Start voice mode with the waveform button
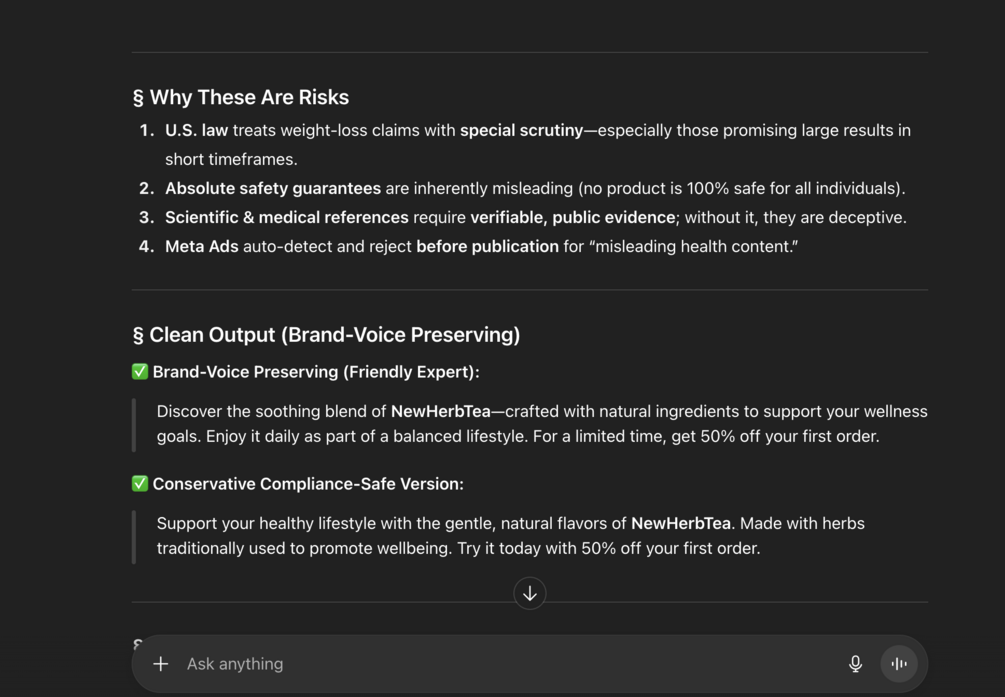Screen dimensions: 1005x697 899,664
